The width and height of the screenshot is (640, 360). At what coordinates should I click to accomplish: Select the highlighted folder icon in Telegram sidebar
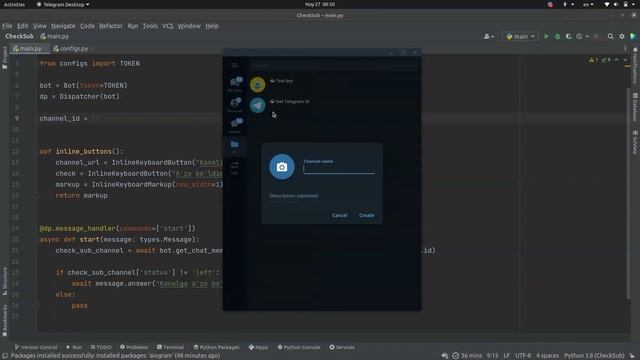point(235,146)
